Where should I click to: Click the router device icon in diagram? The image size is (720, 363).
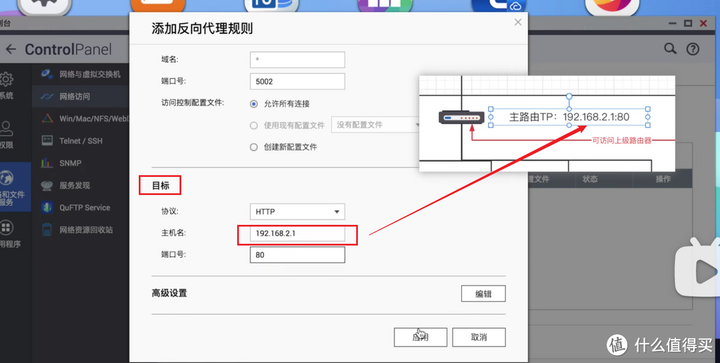click(461, 117)
